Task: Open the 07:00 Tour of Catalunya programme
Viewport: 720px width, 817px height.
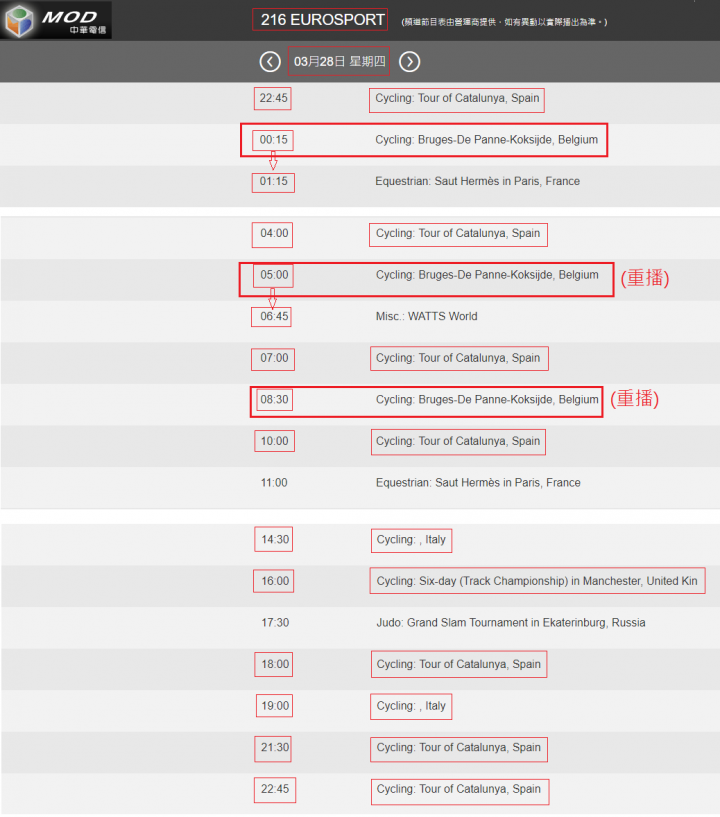Action: [458, 358]
